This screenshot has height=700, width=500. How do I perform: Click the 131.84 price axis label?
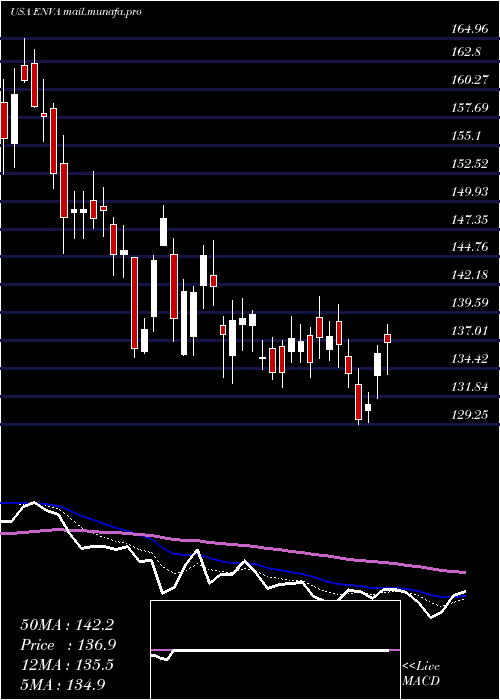pyautogui.click(x=469, y=387)
